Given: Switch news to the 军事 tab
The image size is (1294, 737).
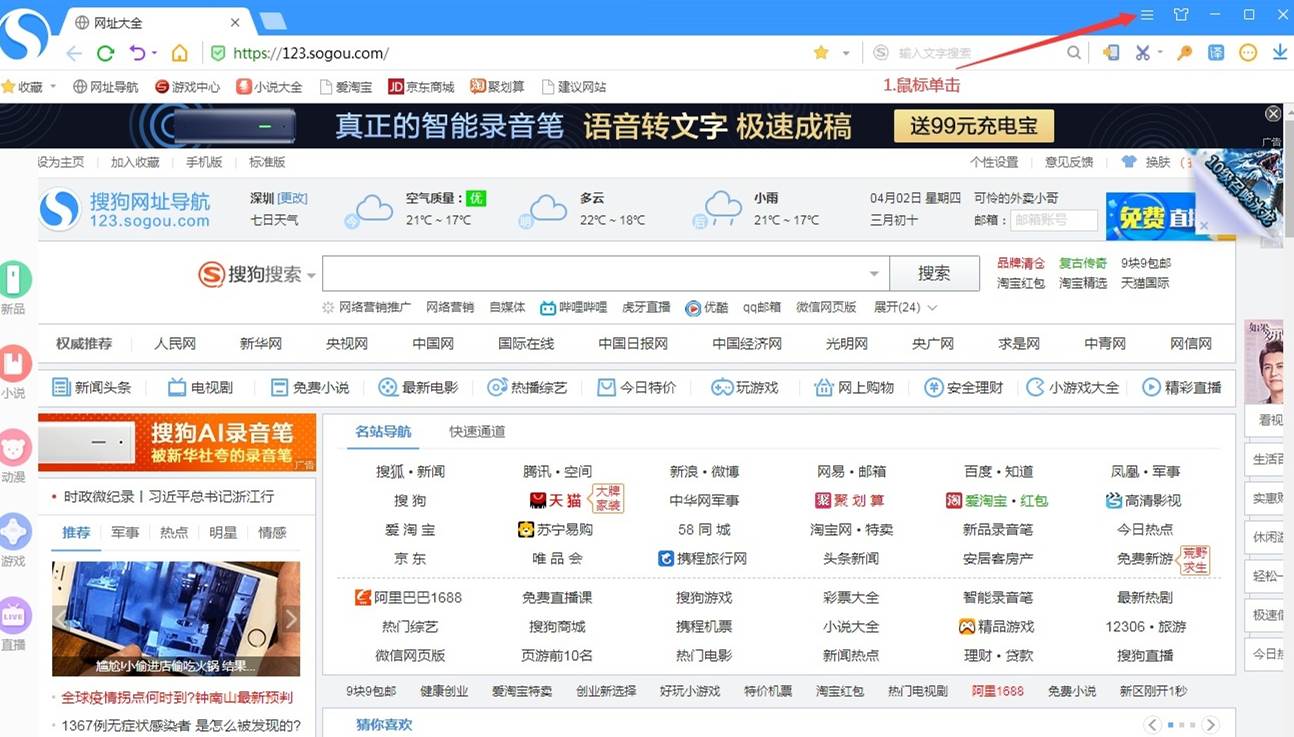Looking at the screenshot, I should (x=125, y=532).
